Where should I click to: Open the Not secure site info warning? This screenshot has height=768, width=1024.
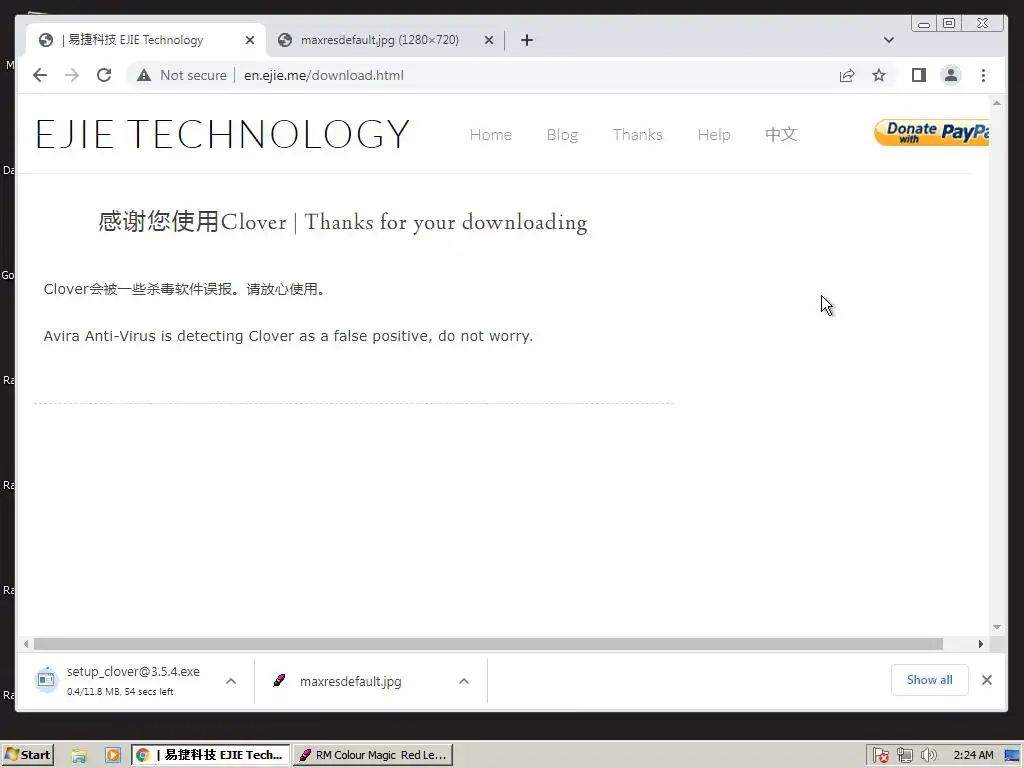182,75
